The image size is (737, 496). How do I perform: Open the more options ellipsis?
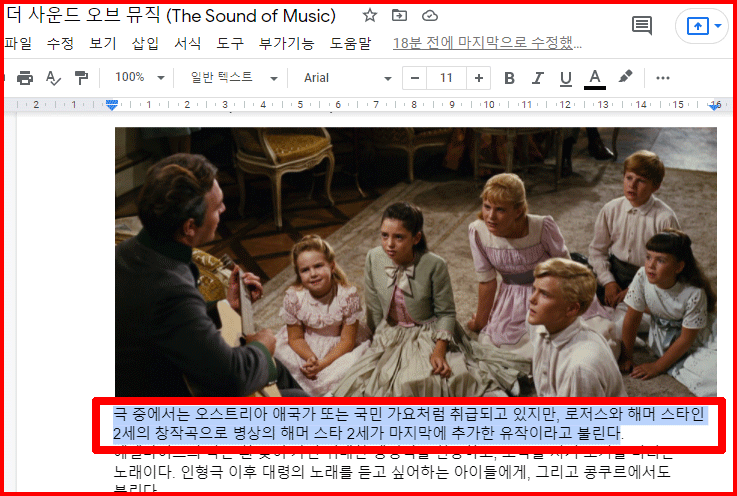click(663, 78)
